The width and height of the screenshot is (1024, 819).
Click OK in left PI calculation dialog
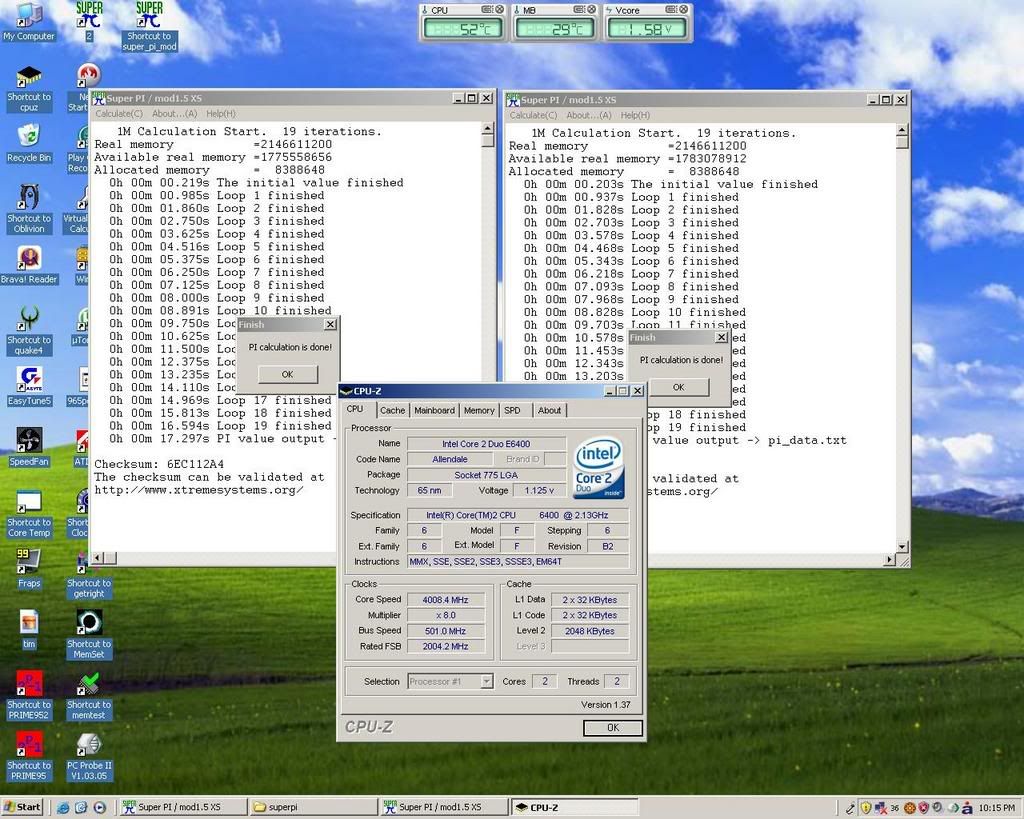point(287,374)
